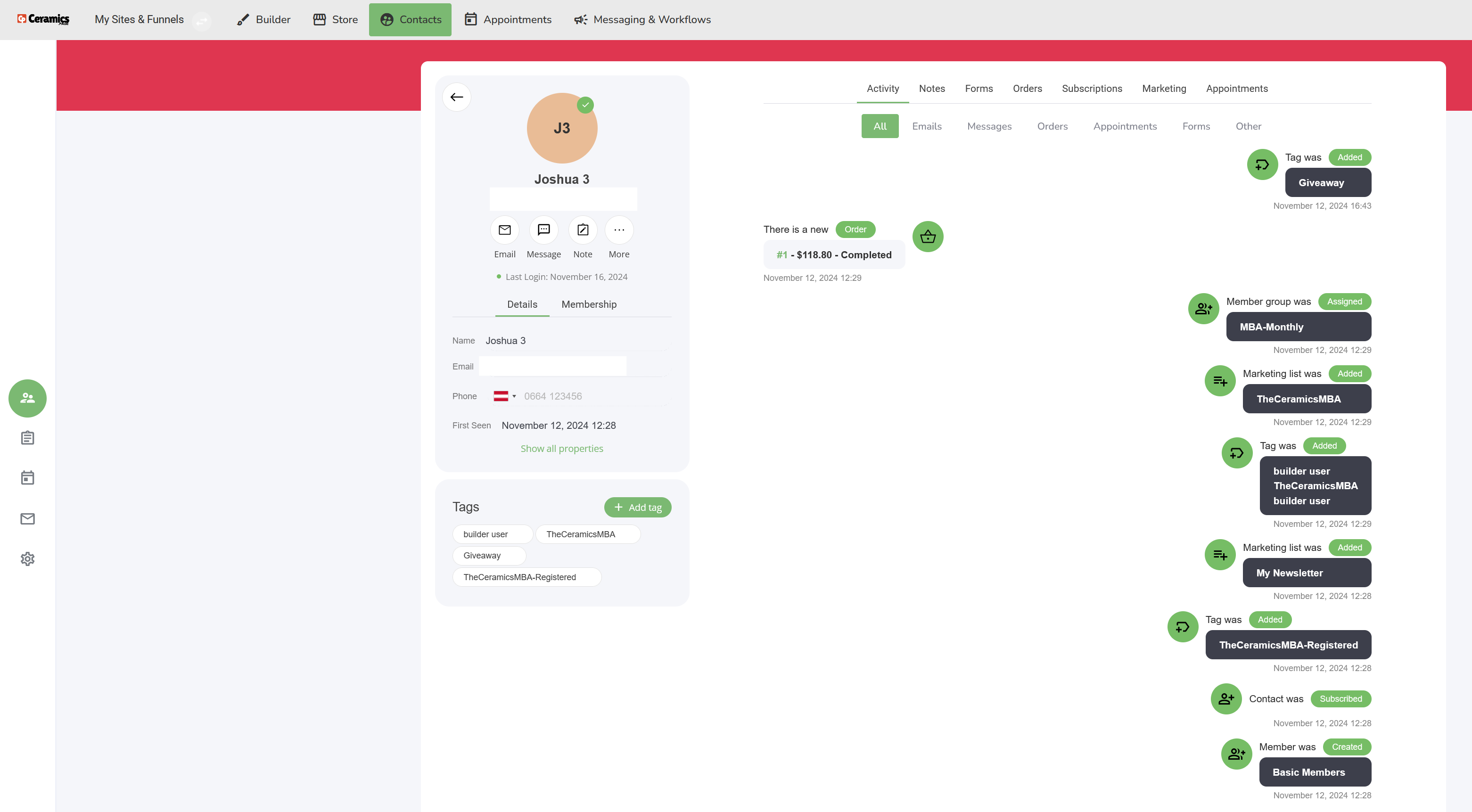Open My Sites & Funnels
The image size is (1472, 812).
click(x=140, y=19)
